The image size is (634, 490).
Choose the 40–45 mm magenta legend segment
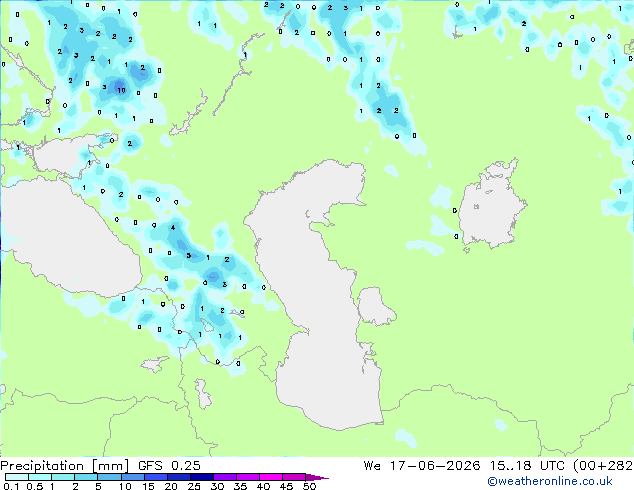point(271,477)
